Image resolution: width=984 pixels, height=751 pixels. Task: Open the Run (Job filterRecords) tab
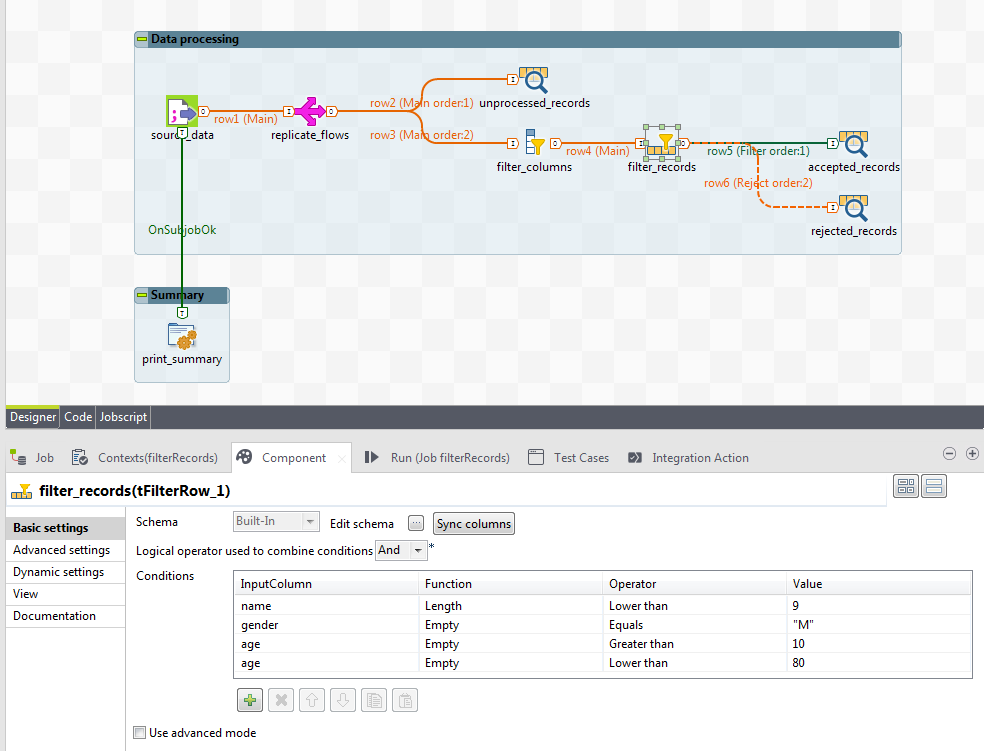438,458
